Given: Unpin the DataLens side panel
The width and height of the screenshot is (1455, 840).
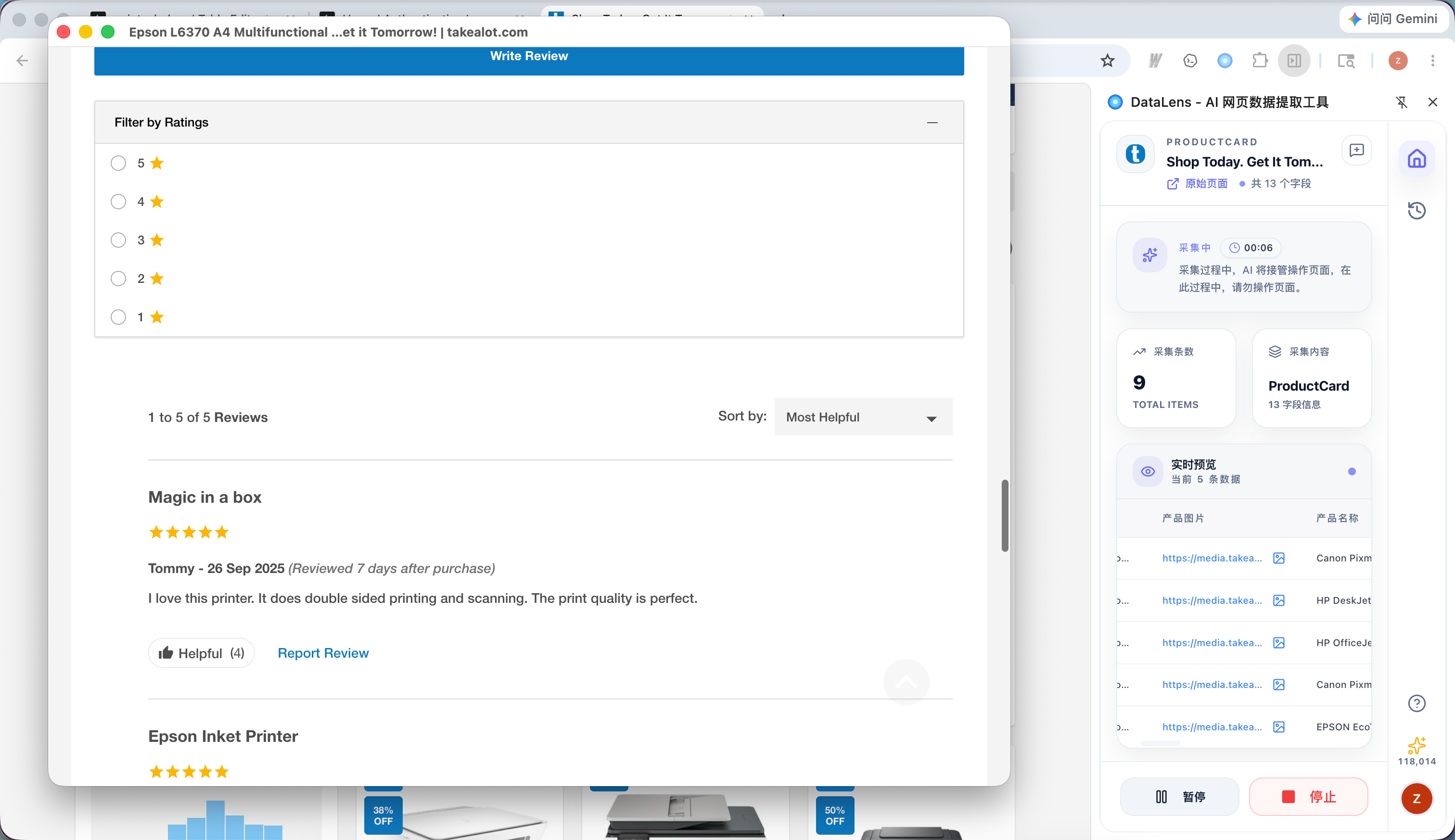Looking at the screenshot, I should click(1401, 102).
